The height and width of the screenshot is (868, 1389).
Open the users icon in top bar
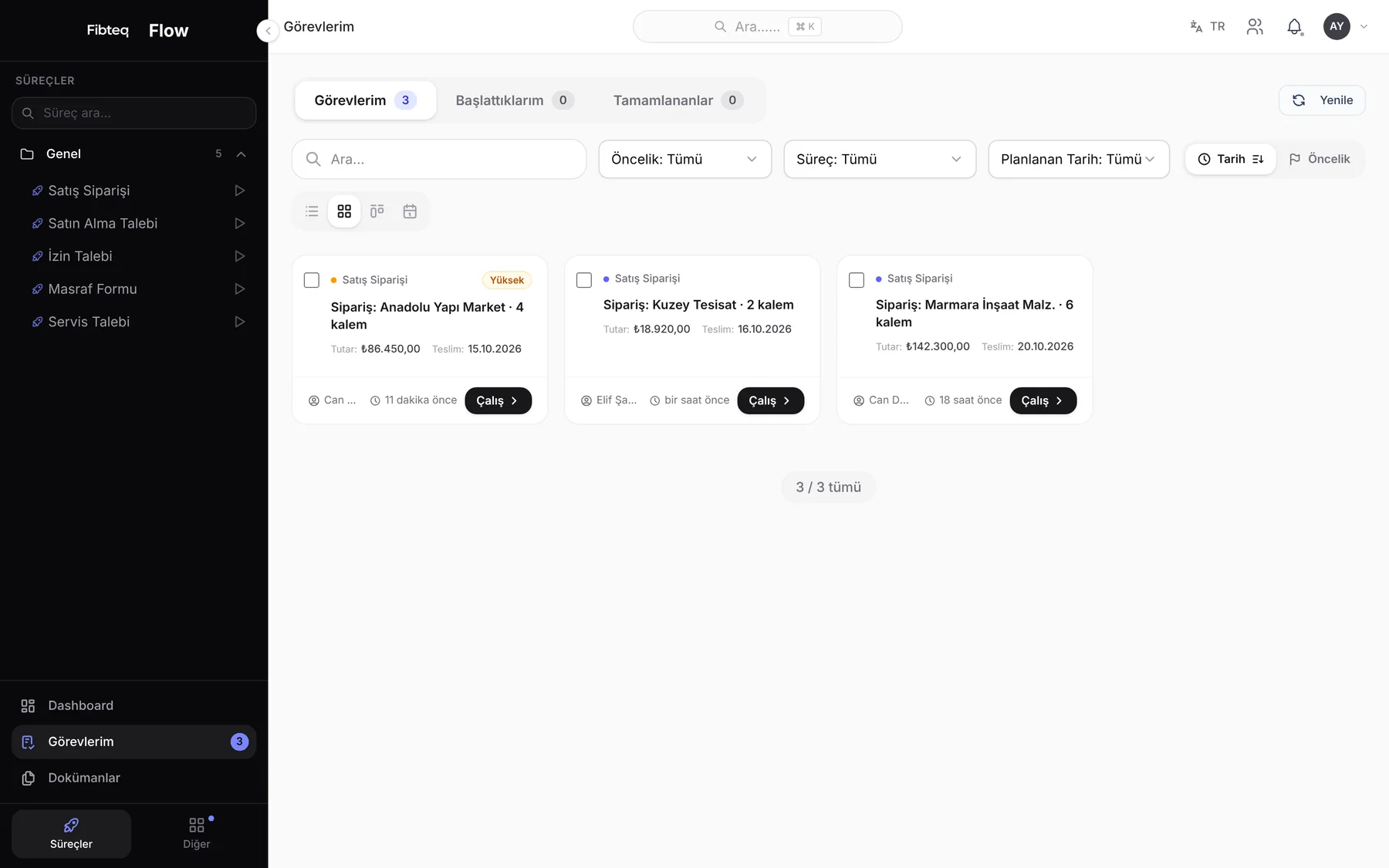[x=1255, y=27]
